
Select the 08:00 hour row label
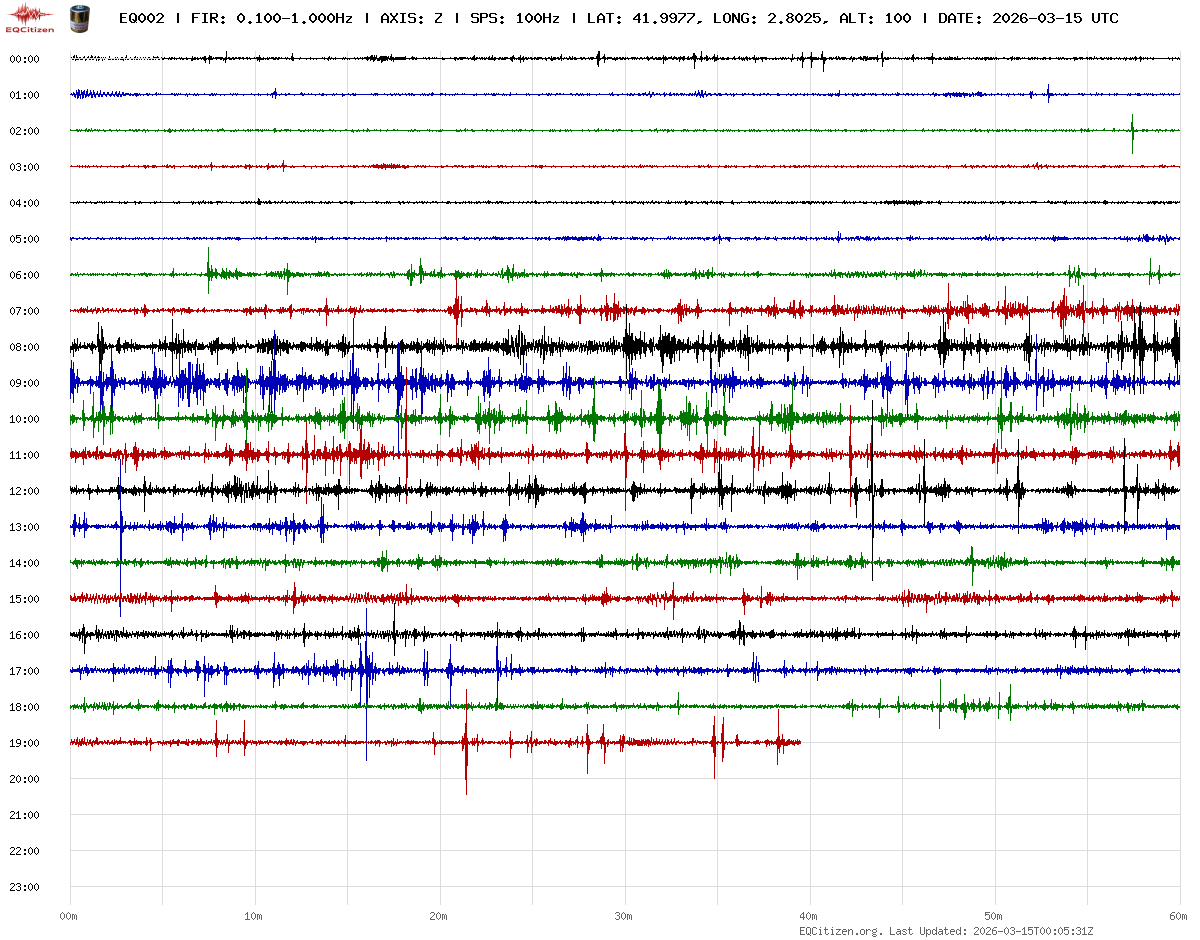click(x=24, y=347)
